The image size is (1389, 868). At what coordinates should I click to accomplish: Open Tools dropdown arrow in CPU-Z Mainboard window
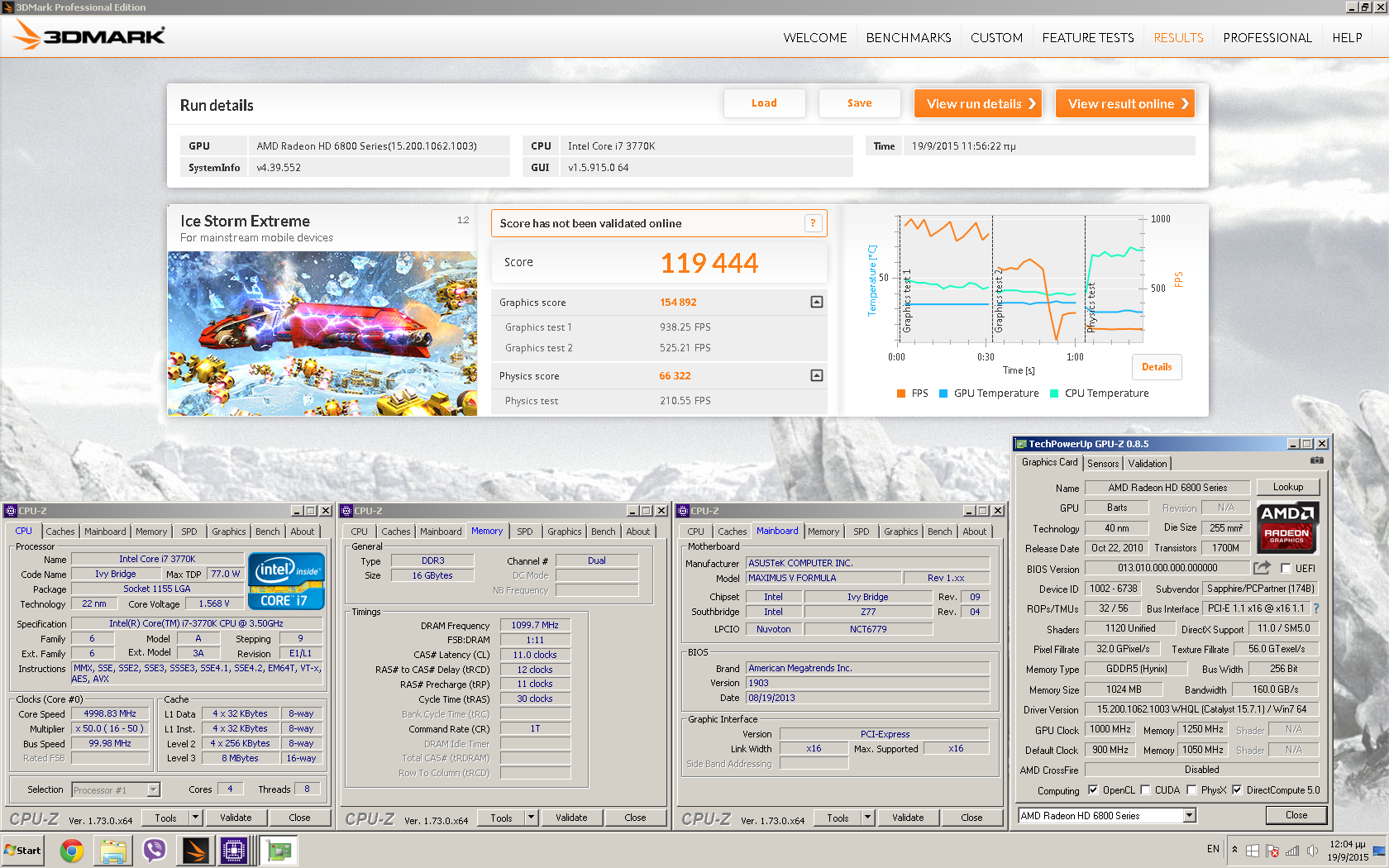pyautogui.click(x=868, y=818)
